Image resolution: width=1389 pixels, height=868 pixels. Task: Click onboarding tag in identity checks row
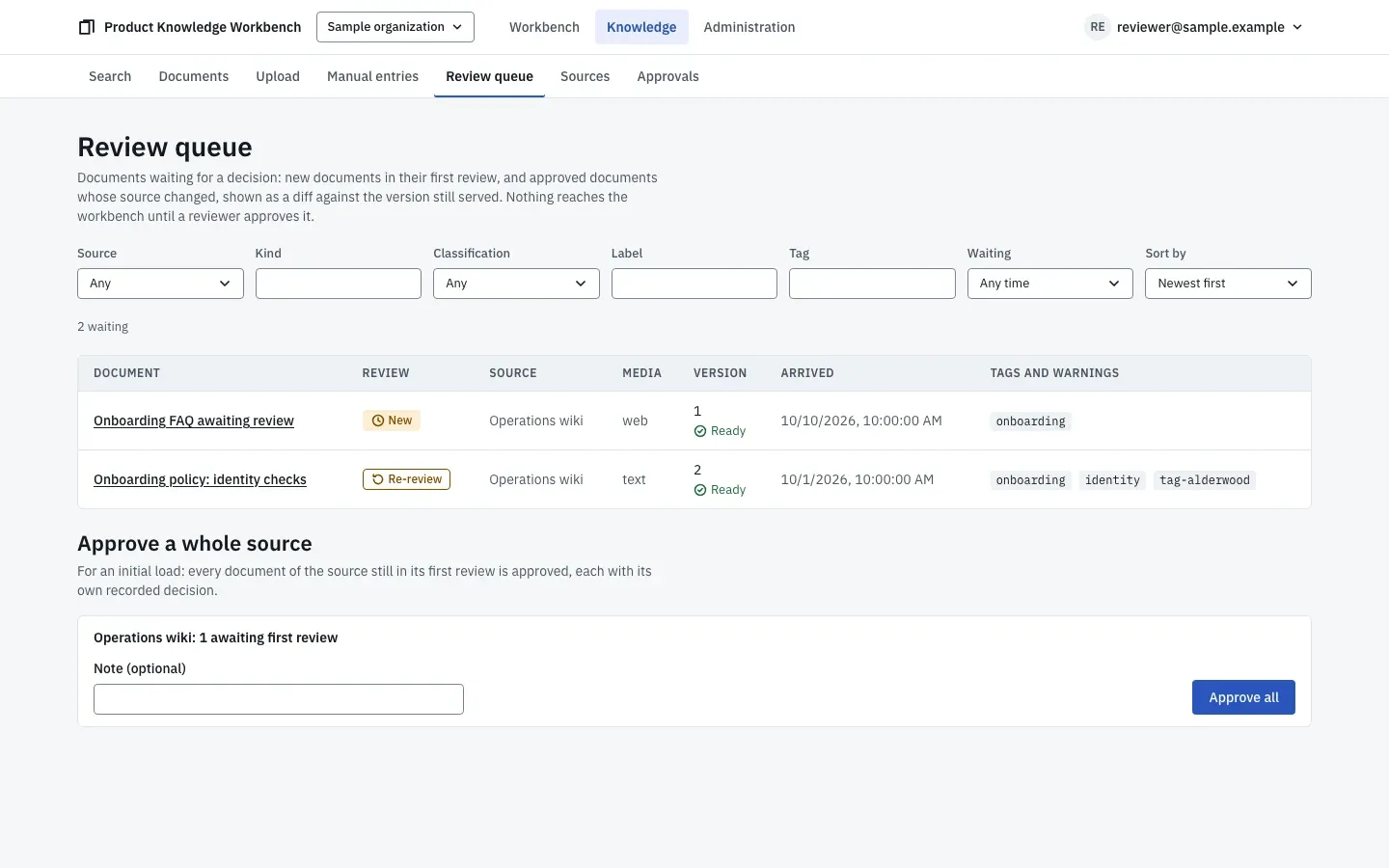(x=1031, y=480)
